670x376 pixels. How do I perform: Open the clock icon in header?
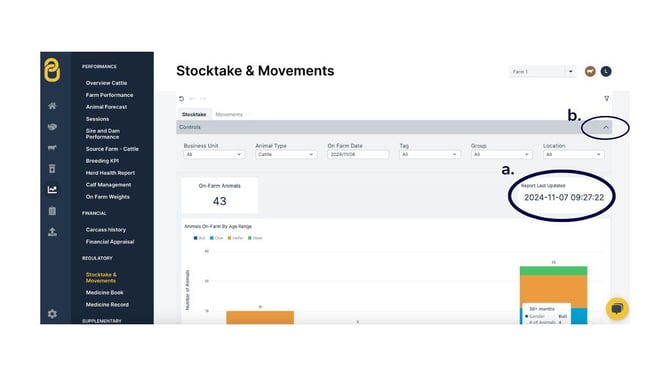click(606, 71)
